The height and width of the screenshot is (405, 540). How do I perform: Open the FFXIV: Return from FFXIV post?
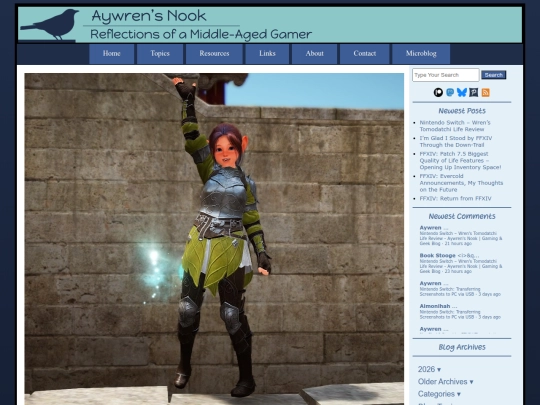pos(455,198)
